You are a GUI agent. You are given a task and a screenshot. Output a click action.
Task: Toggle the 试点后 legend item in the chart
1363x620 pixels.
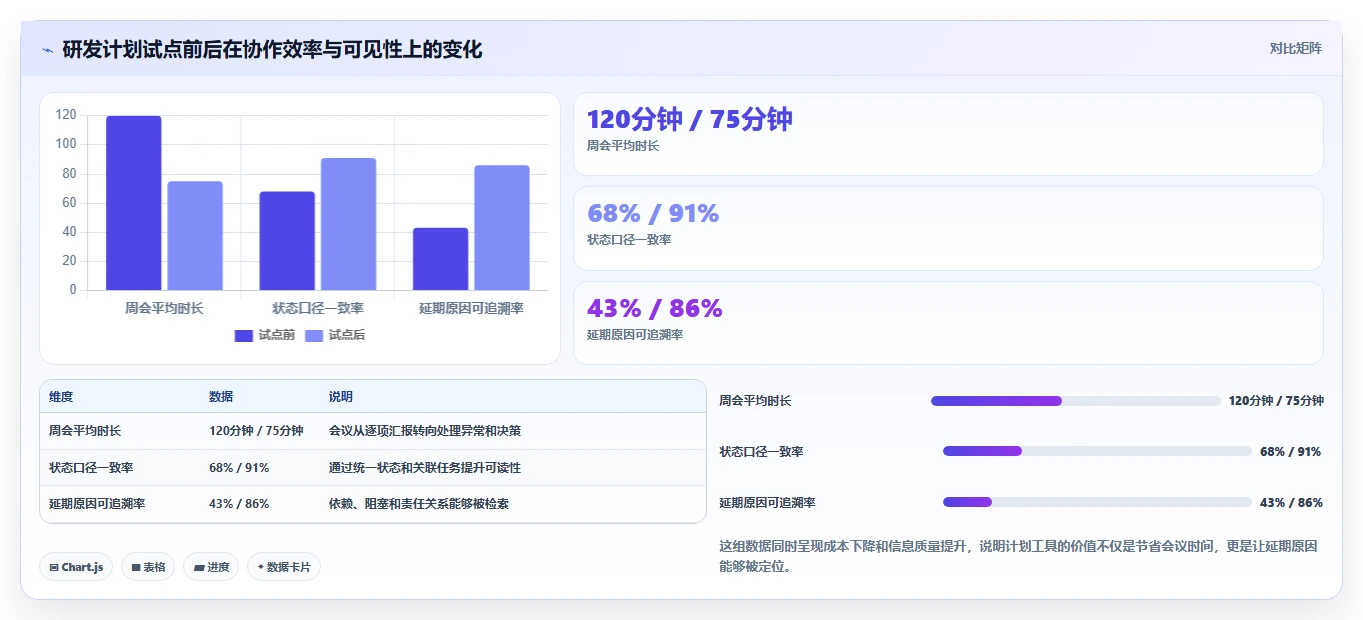coord(335,335)
